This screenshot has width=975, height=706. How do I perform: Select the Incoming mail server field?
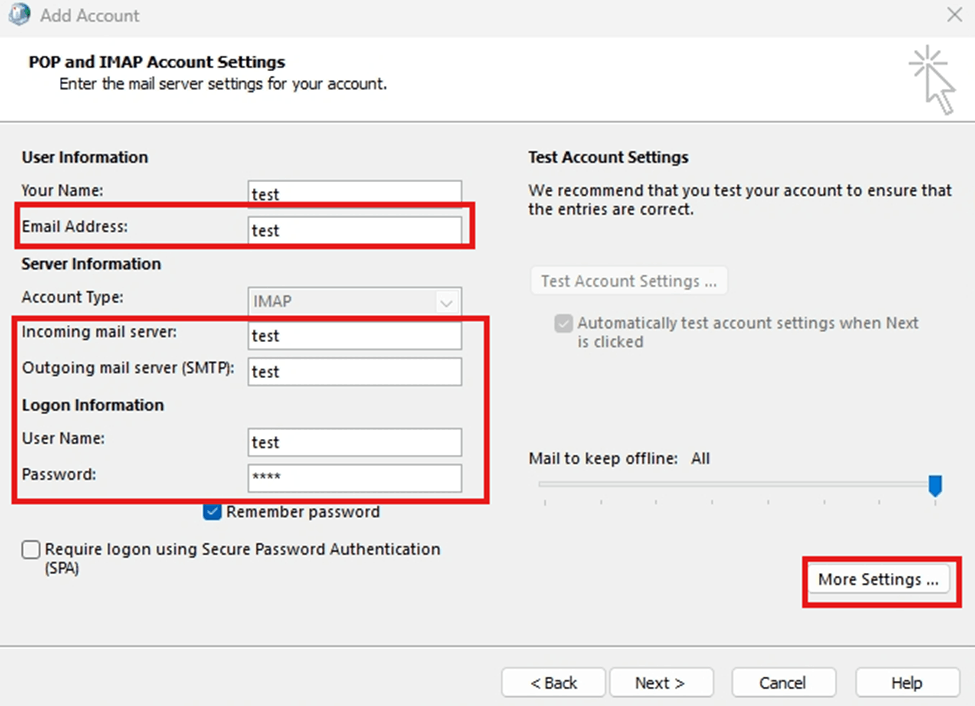click(354, 336)
